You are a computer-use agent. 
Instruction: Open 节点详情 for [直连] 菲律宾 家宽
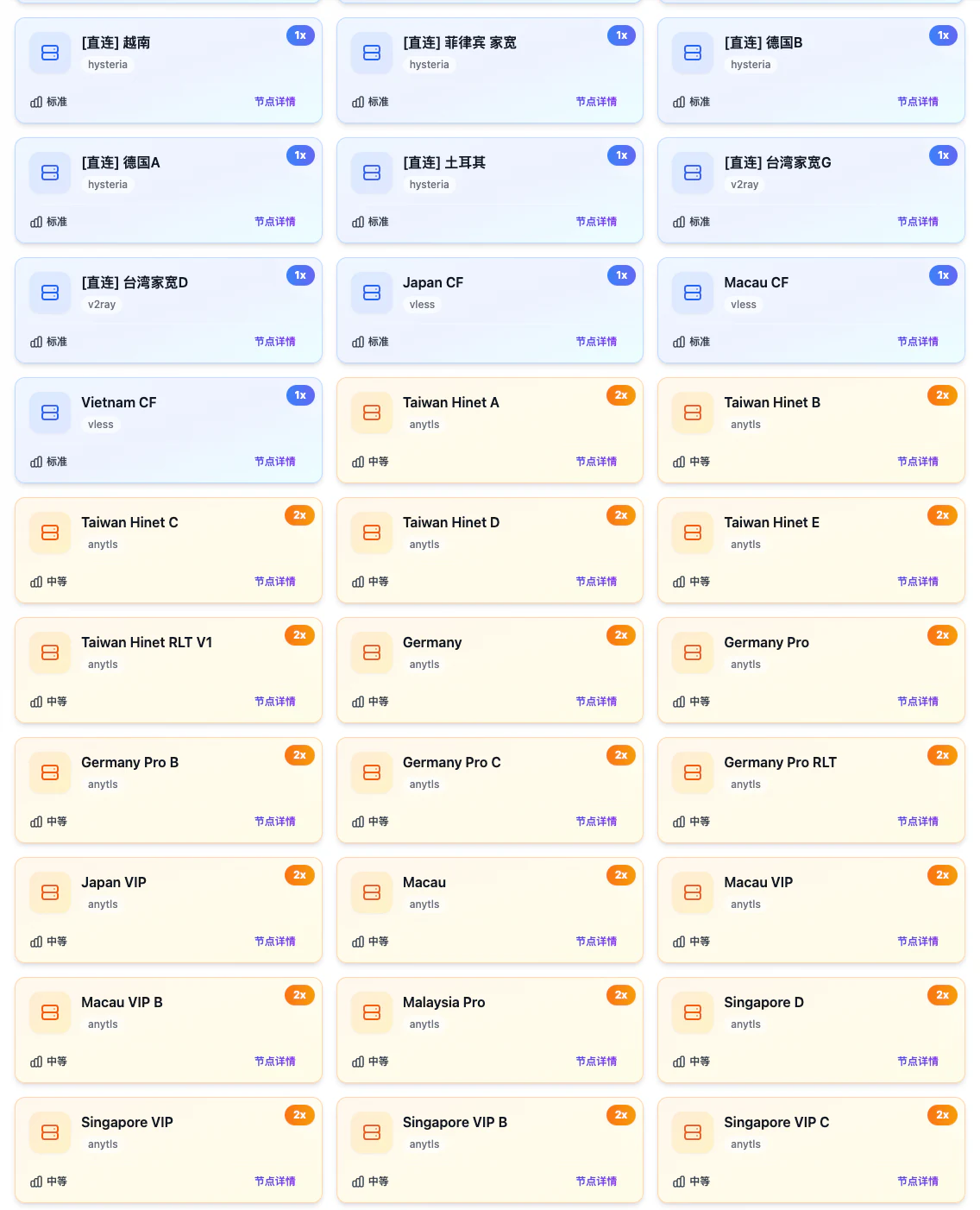(x=596, y=102)
